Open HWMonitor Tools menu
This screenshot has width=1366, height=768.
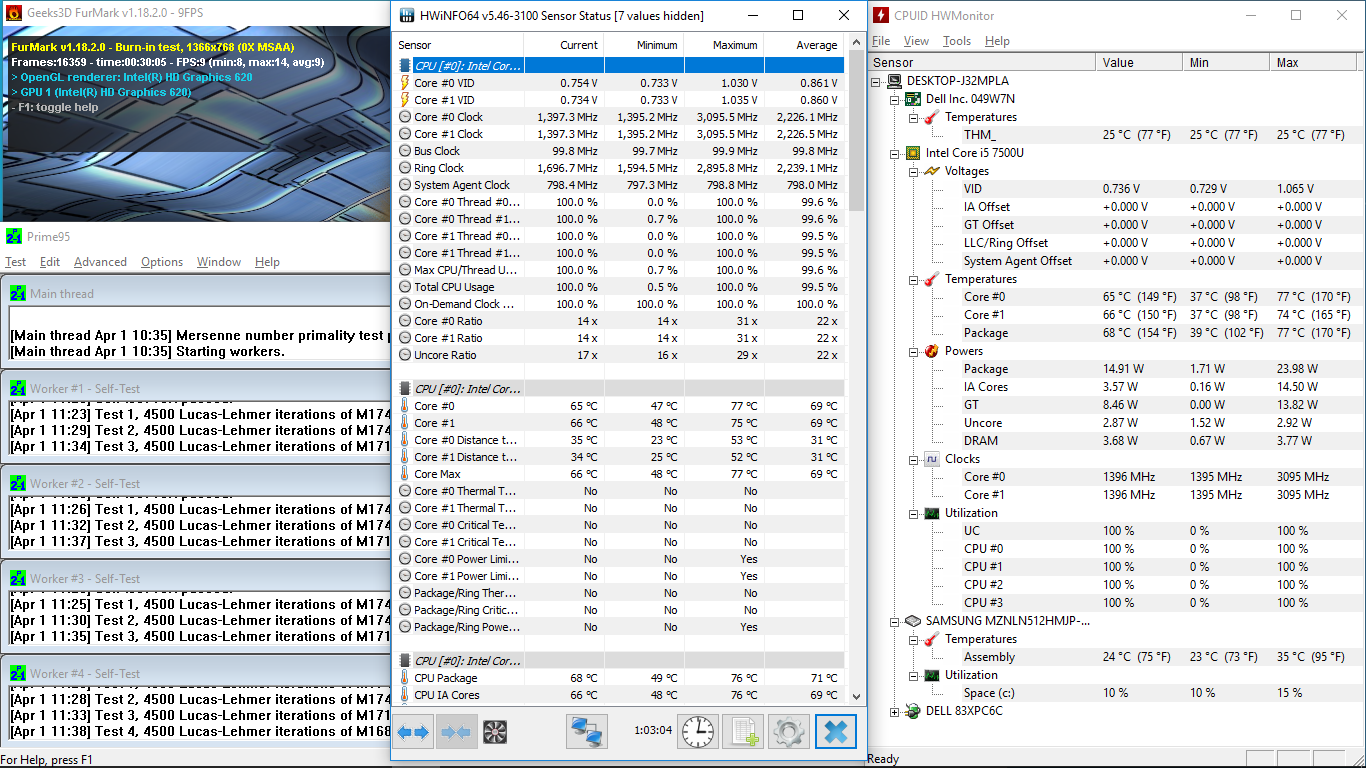click(957, 41)
